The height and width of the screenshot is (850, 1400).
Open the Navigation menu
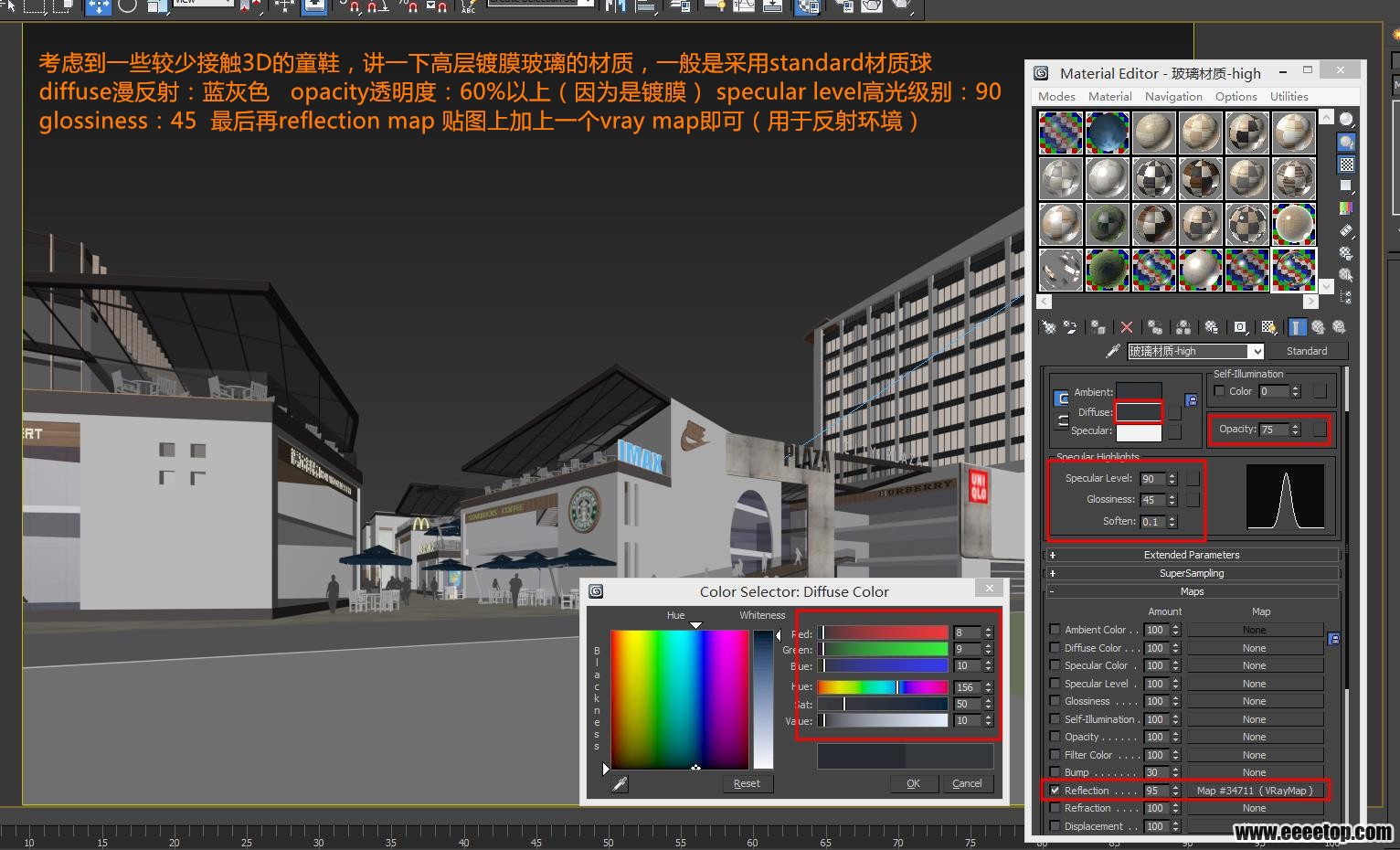pos(1173,96)
